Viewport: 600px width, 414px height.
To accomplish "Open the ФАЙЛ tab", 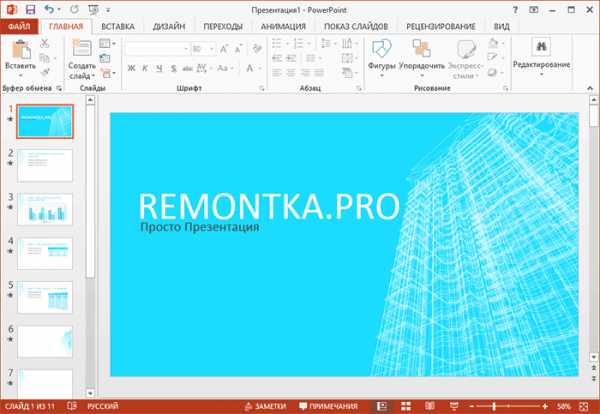I will (x=19, y=26).
